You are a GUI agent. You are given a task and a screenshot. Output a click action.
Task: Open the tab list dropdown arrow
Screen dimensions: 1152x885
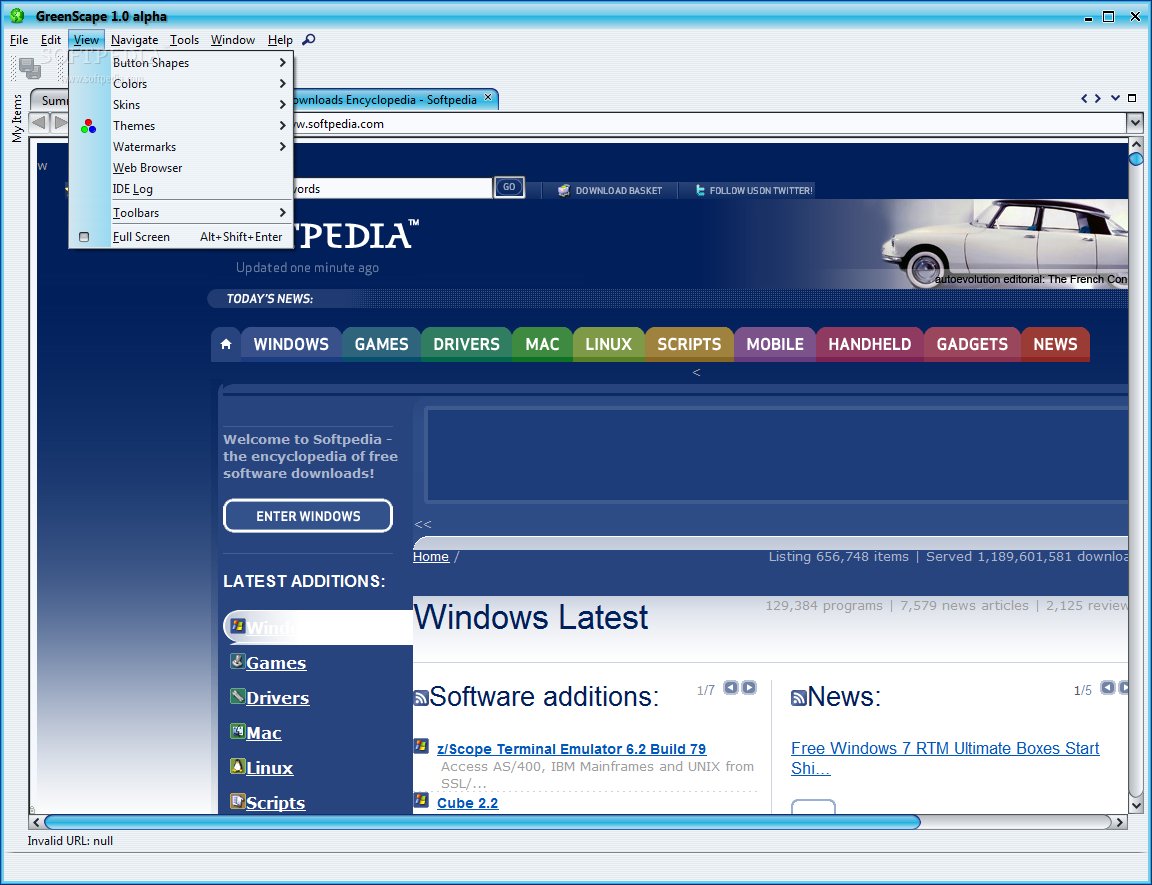[1115, 98]
